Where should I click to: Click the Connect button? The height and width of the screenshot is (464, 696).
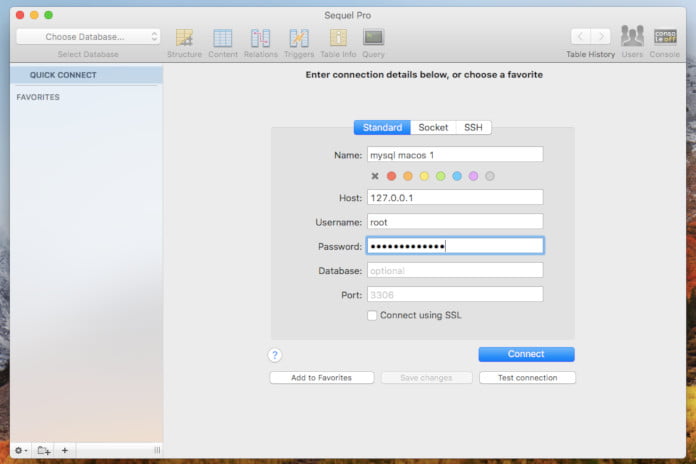tap(526, 354)
